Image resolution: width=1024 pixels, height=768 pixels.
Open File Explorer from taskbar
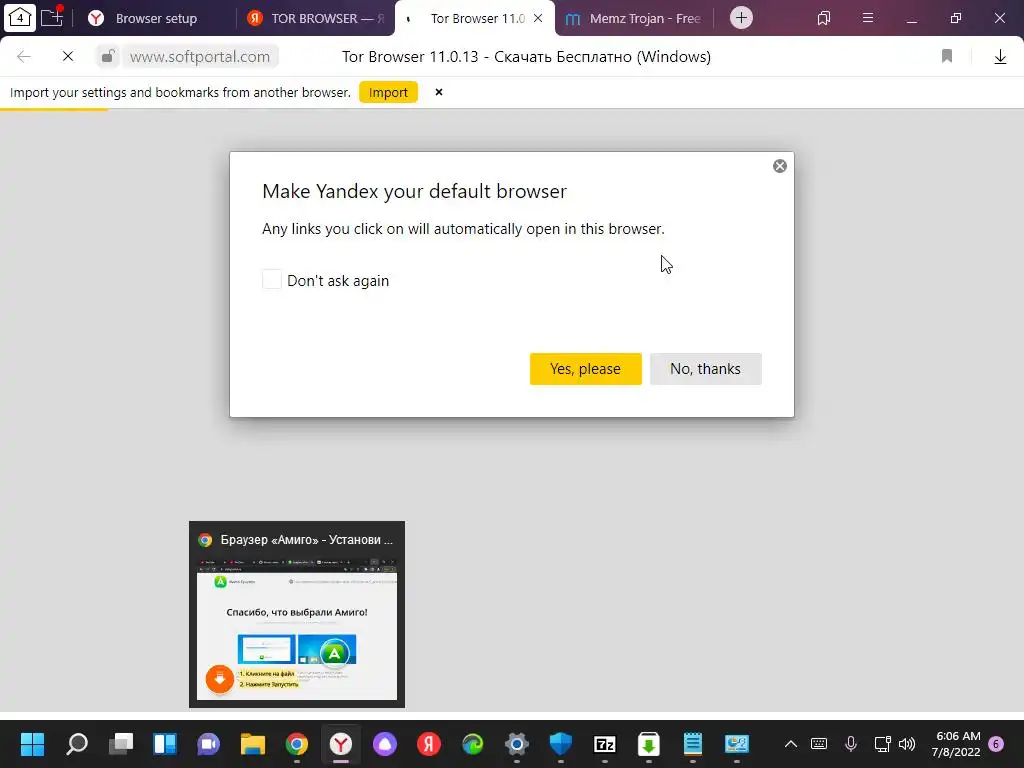coord(253,744)
